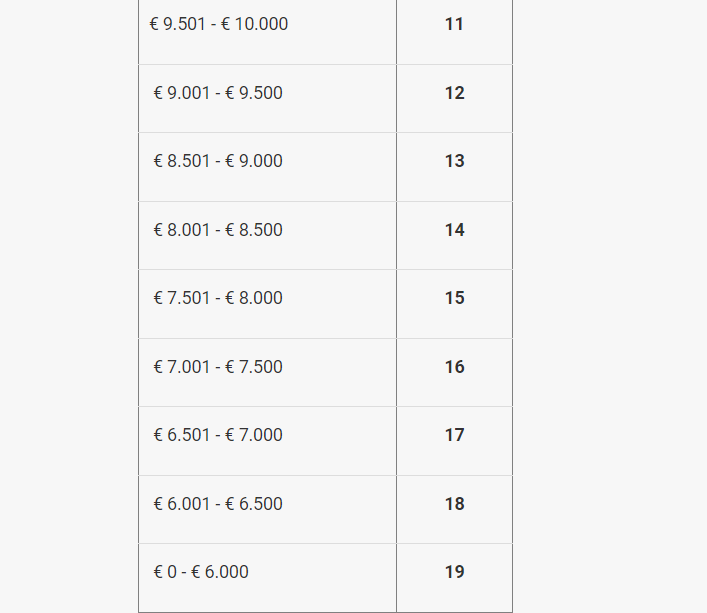The height and width of the screenshot is (613, 707).
Task: Select the € 8.501 - € 9.000 row label
Action: pyautogui.click(x=218, y=161)
